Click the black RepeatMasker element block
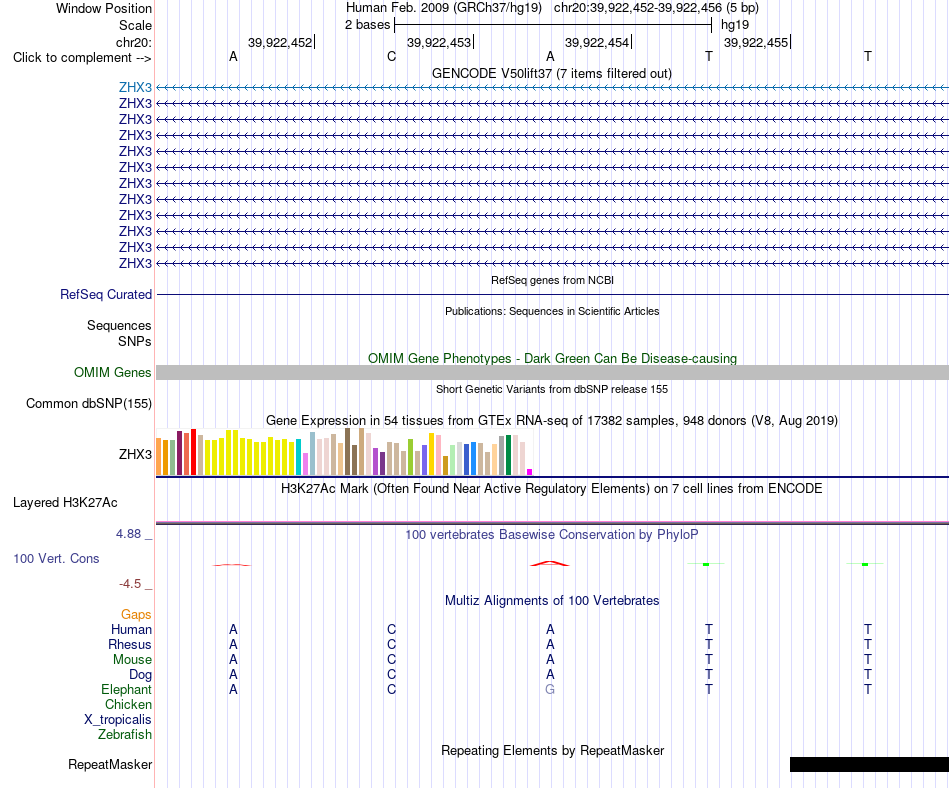Image resolution: width=950 pixels, height=788 pixels. [x=869, y=764]
